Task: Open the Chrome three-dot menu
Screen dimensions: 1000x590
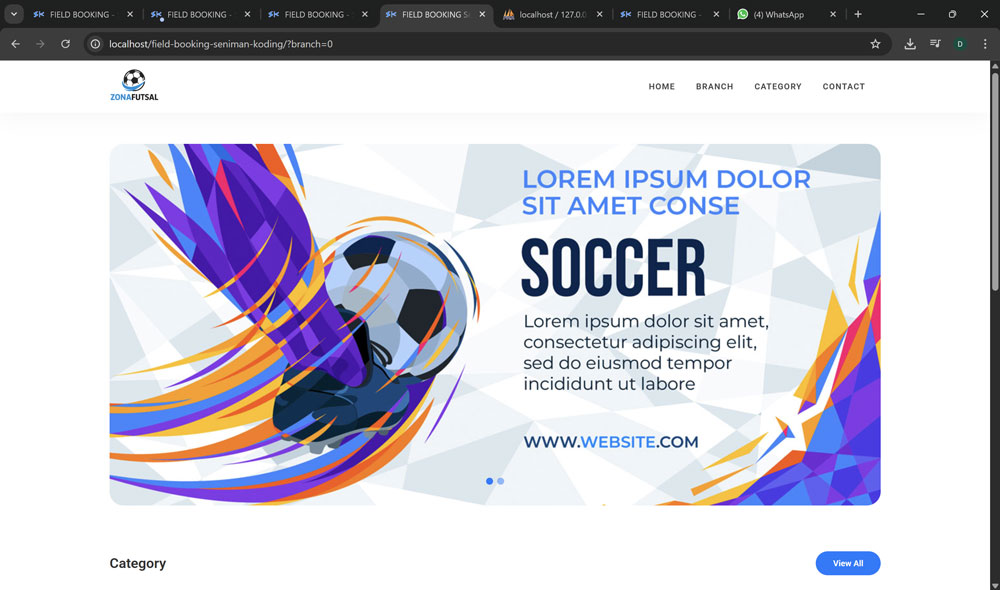Action: (985, 44)
